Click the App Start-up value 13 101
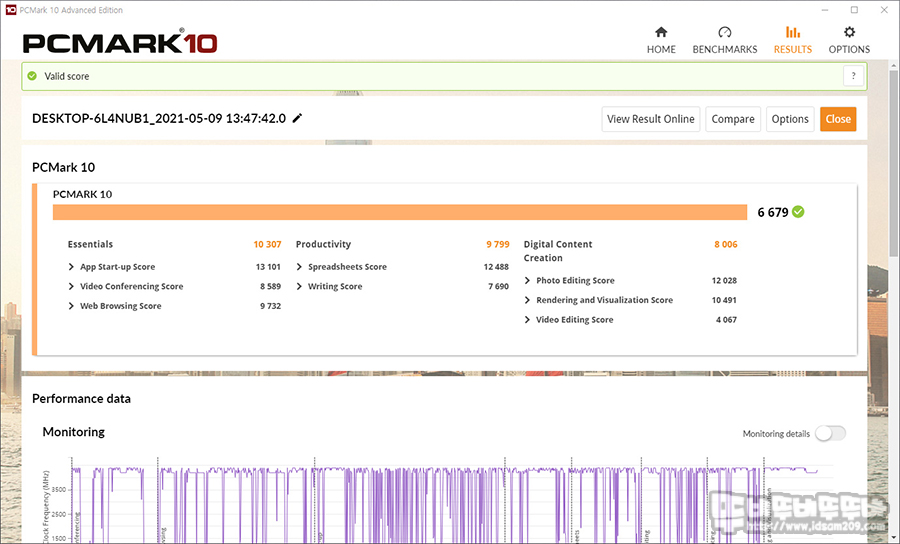This screenshot has width=900, height=544. coord(268,267)
